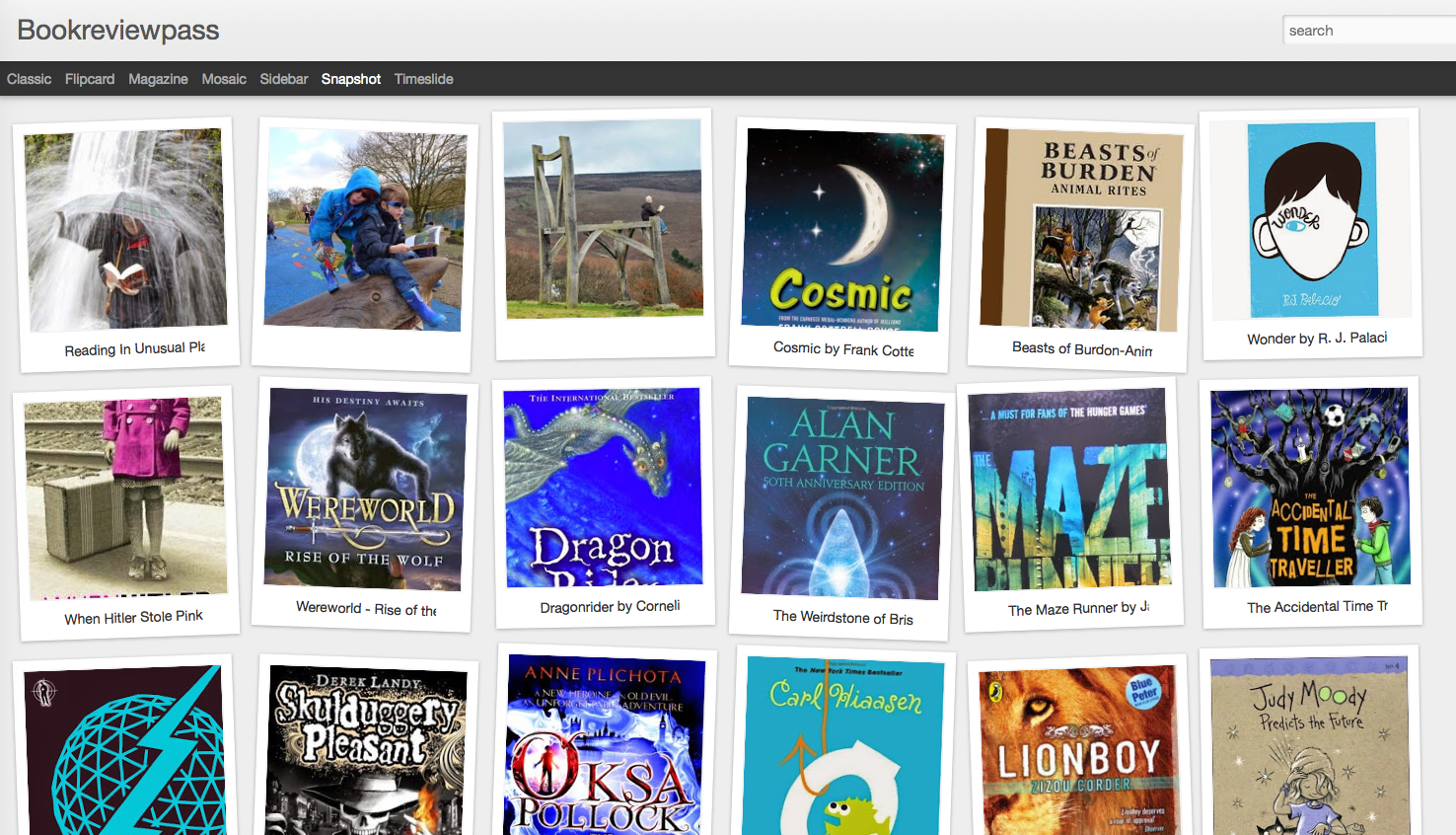
Task: Open the Beasts of Burden cover
Action: [x=1081, y=230]
